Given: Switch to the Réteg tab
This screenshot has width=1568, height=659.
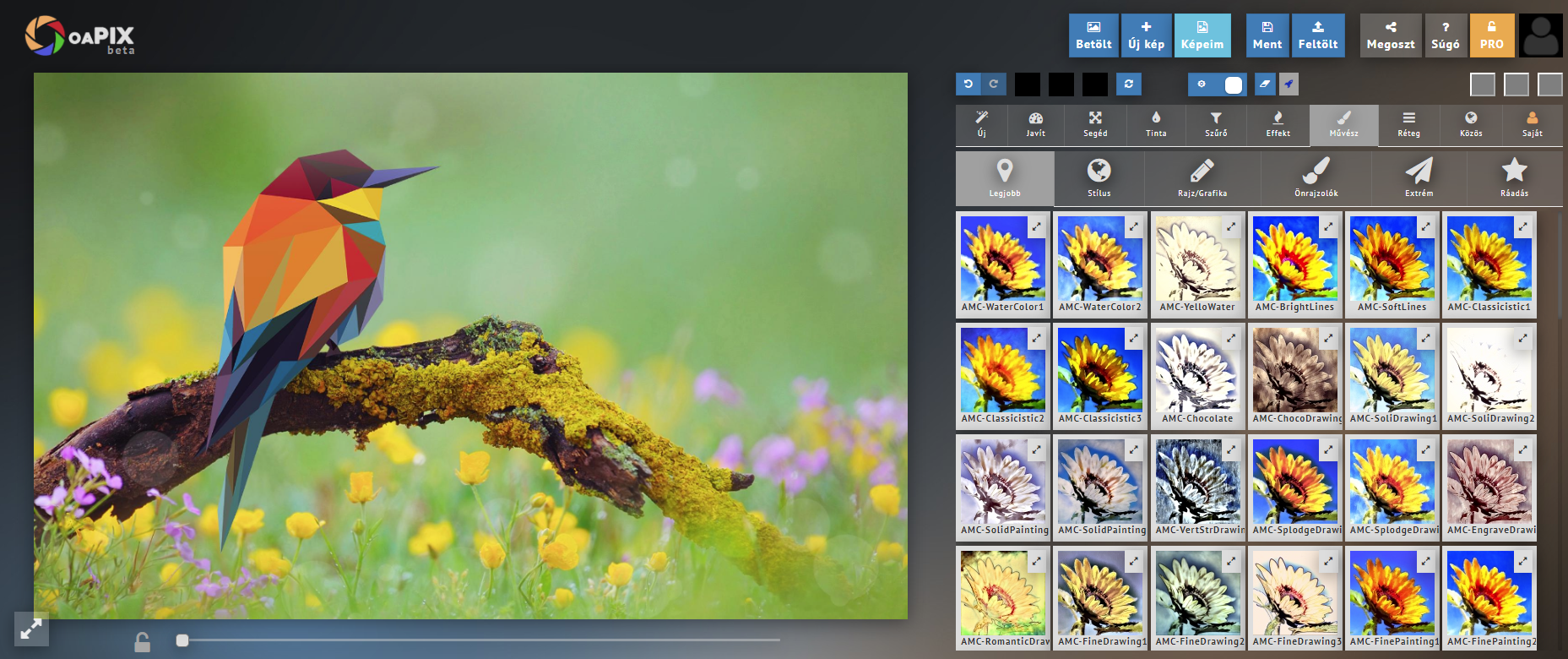Looking at the screenshot, I should point(1408,124).
